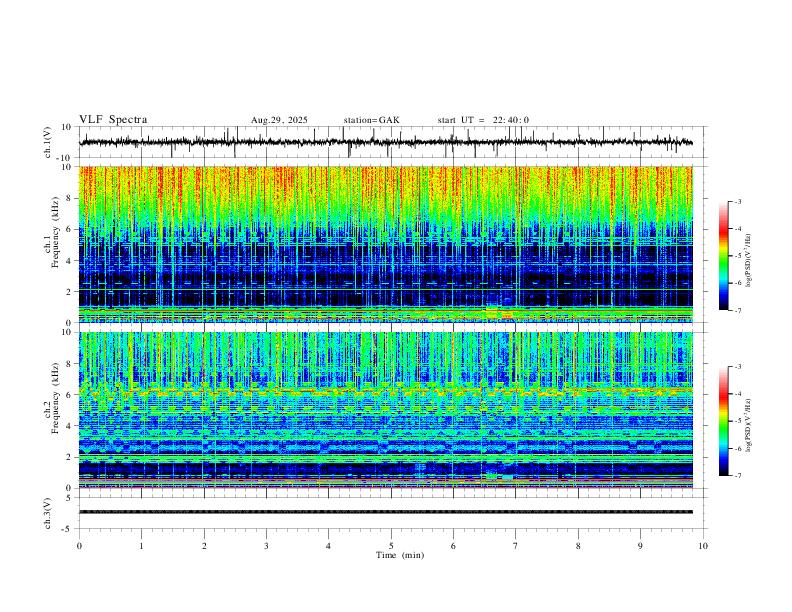Click the "4" kHz tick on ch.1 spectrogram
This screenshot has width=792, height=612.
click(x=70, y=261)
